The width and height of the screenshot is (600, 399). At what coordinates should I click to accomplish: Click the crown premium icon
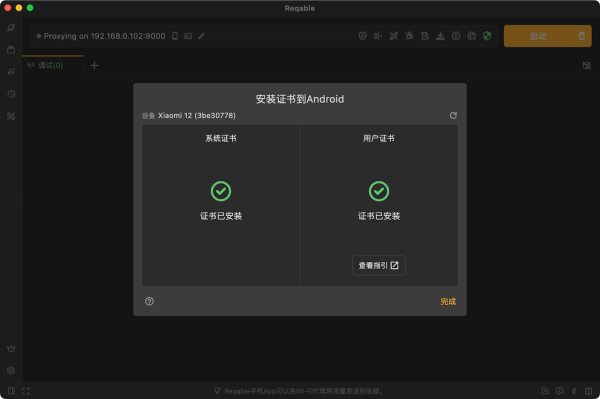[11, 349]
